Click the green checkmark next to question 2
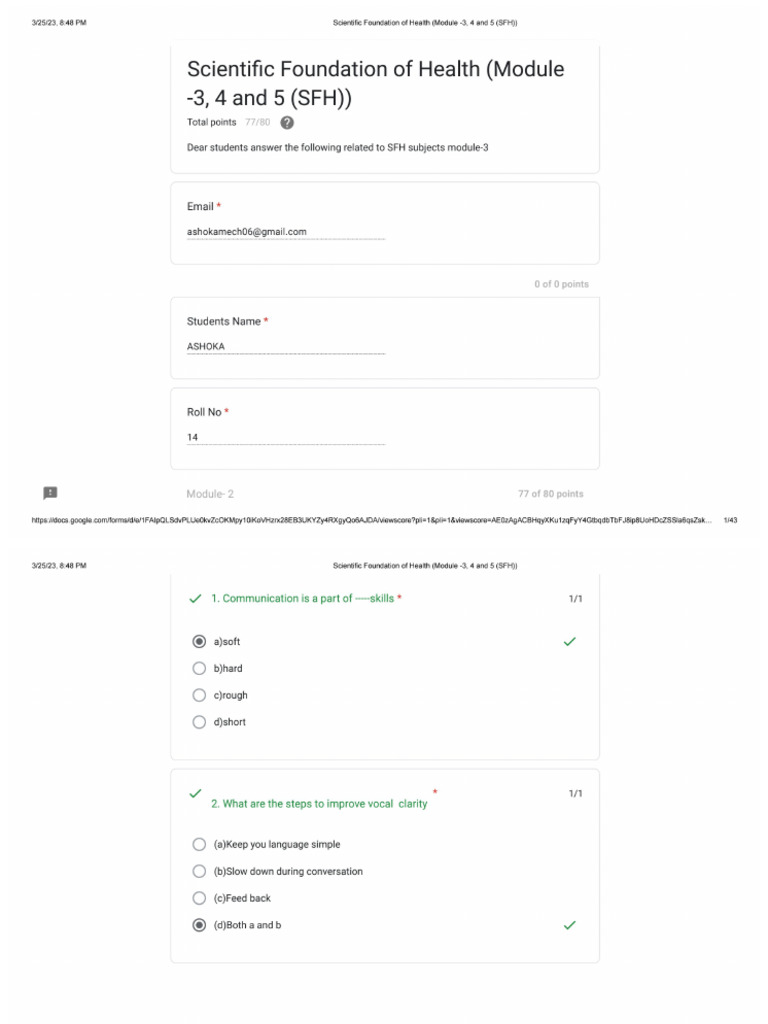Screen dimensions: 768x1024 [195, 794]
